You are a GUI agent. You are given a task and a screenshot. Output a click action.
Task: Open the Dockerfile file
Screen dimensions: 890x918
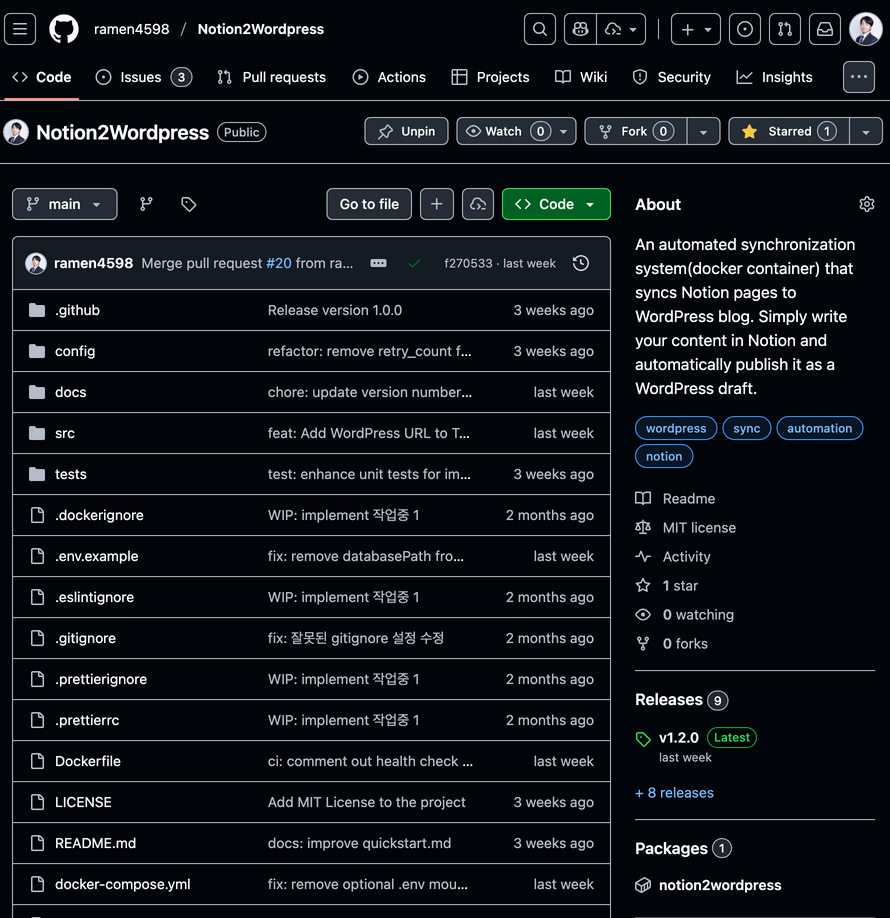88,761
